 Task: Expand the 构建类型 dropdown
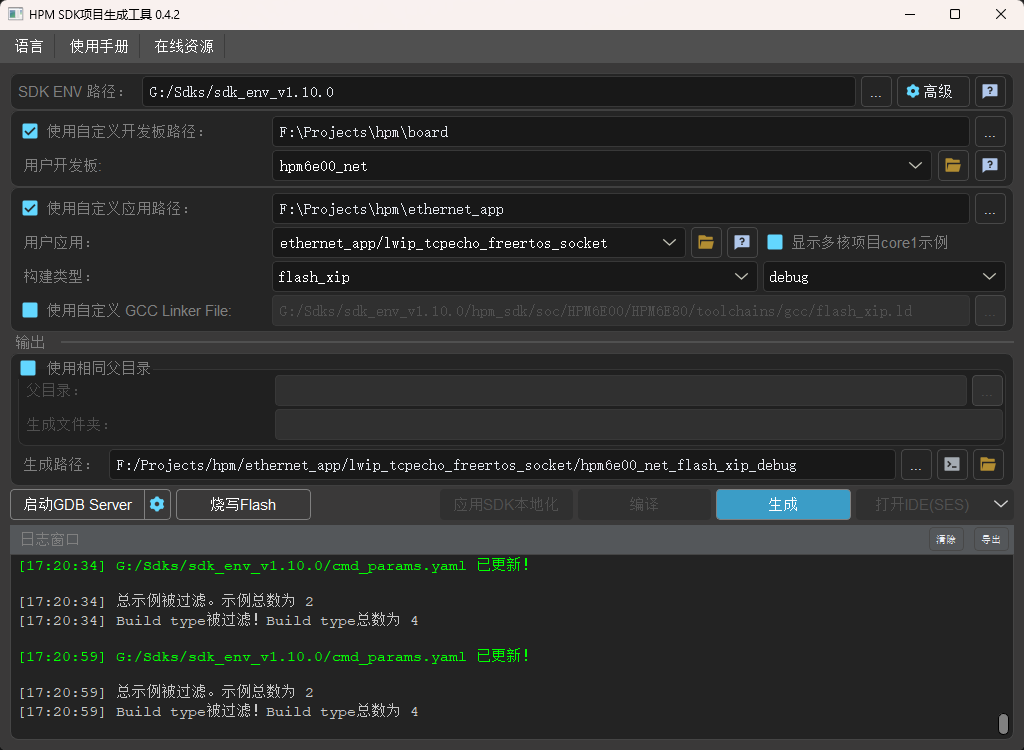coord(741,276)
